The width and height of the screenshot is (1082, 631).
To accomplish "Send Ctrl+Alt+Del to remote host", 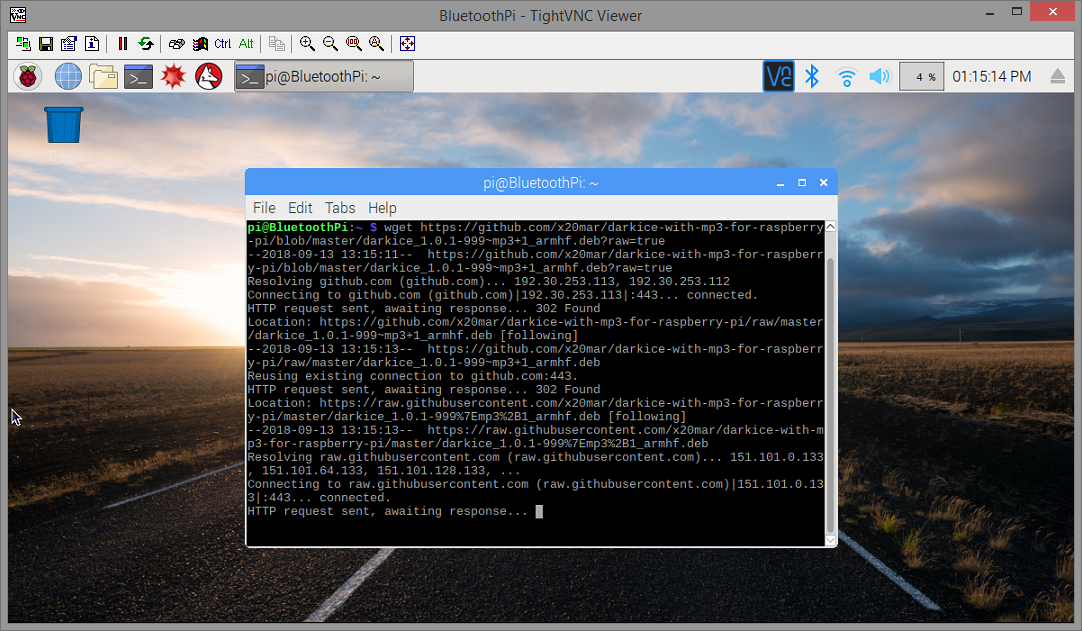I will tap(177, 43).
